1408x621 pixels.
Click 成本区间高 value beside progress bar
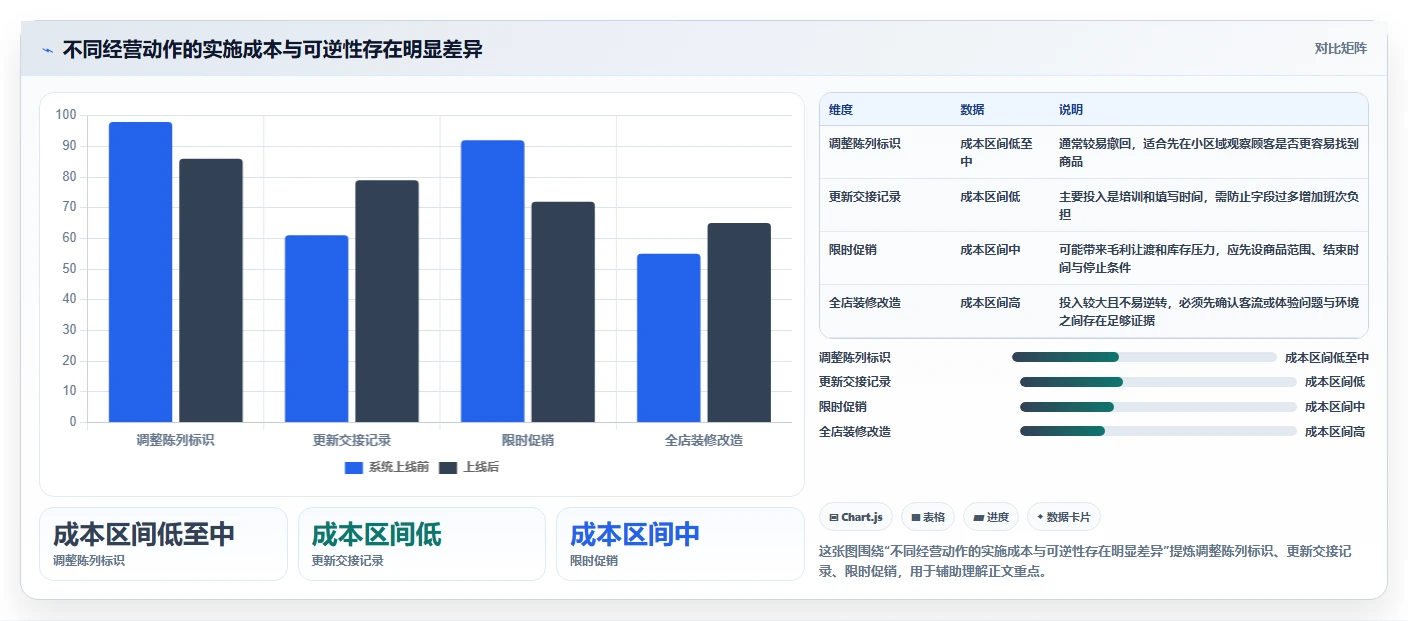[1335, 432]
